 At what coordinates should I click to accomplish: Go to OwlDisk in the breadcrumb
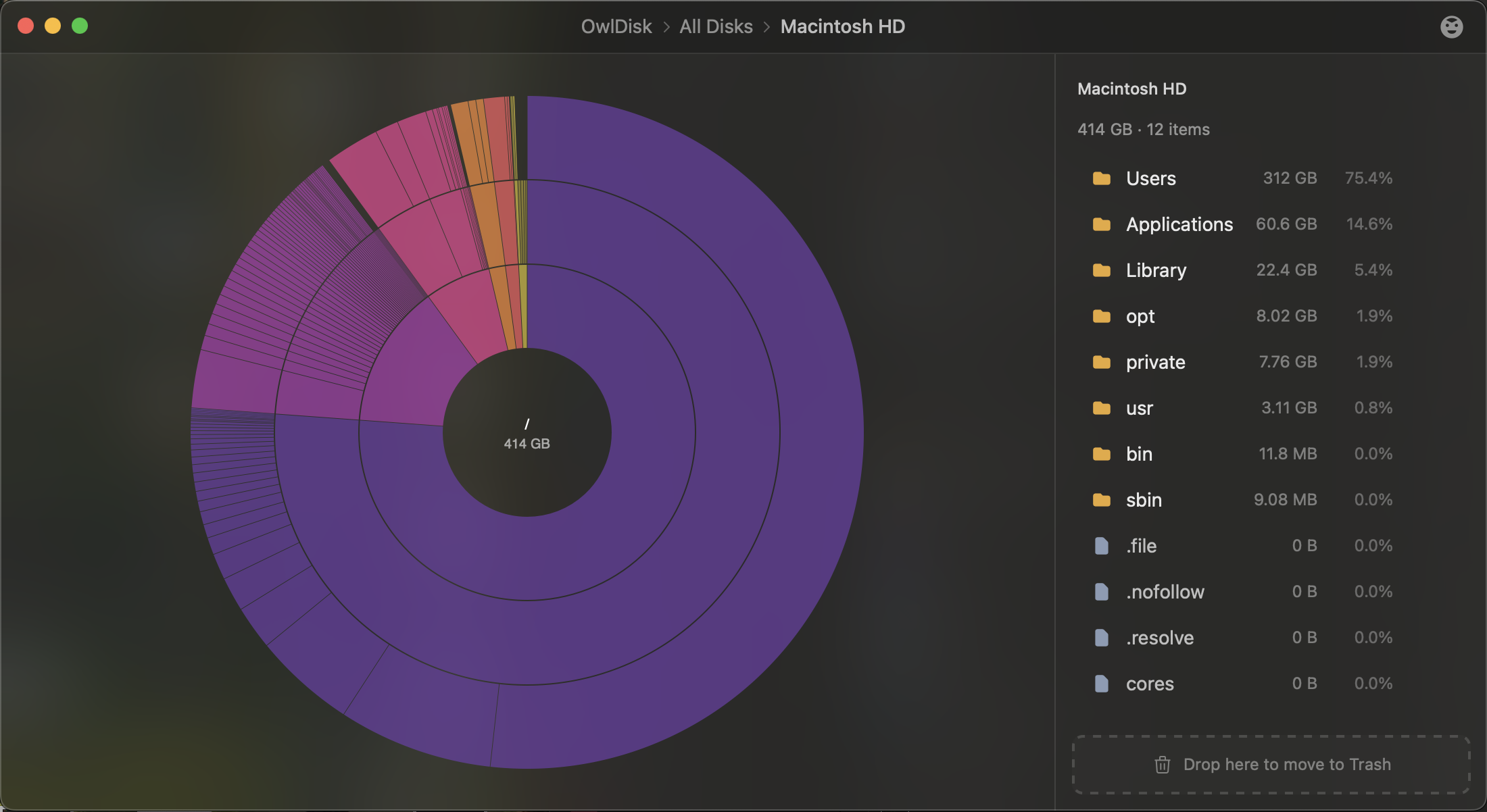click(x=616, y=26)
